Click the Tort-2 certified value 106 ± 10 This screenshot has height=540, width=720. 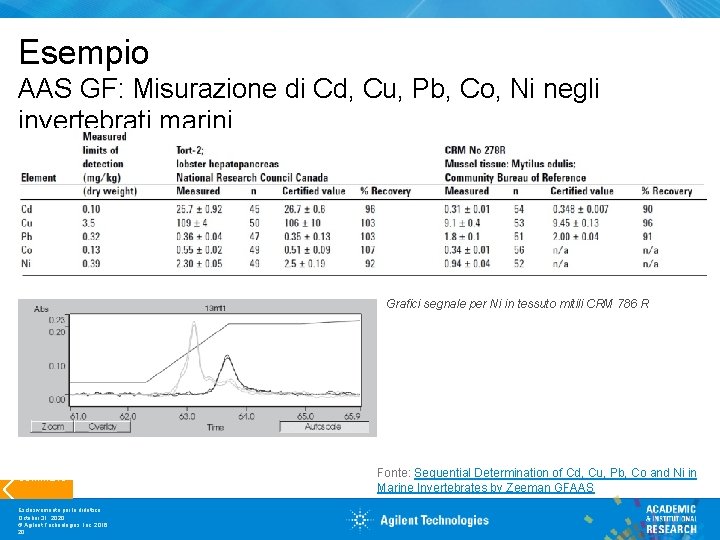(302, 223)
